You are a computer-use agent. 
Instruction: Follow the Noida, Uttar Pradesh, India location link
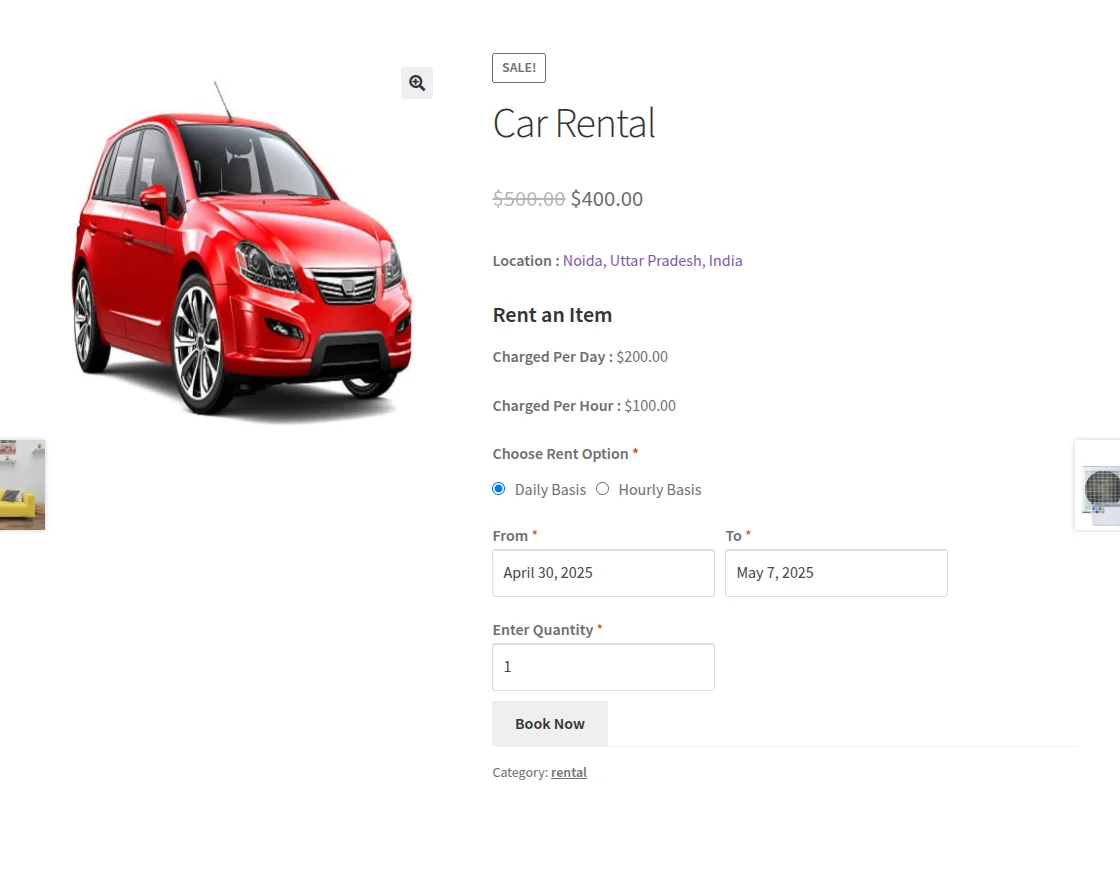[653, 260]
